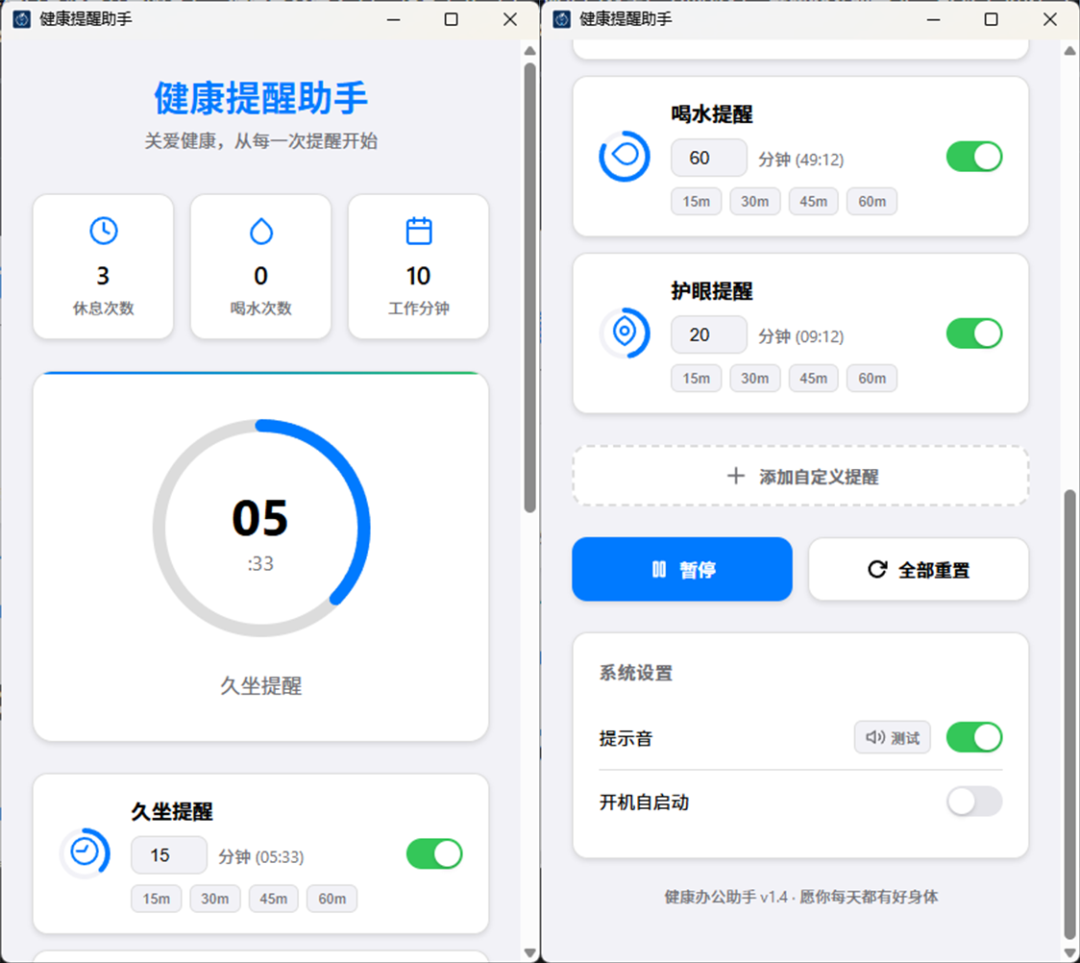The image size is (1080, 963).
Task: Click the water drop icon above 喝水次数
Action: point(261,232)
